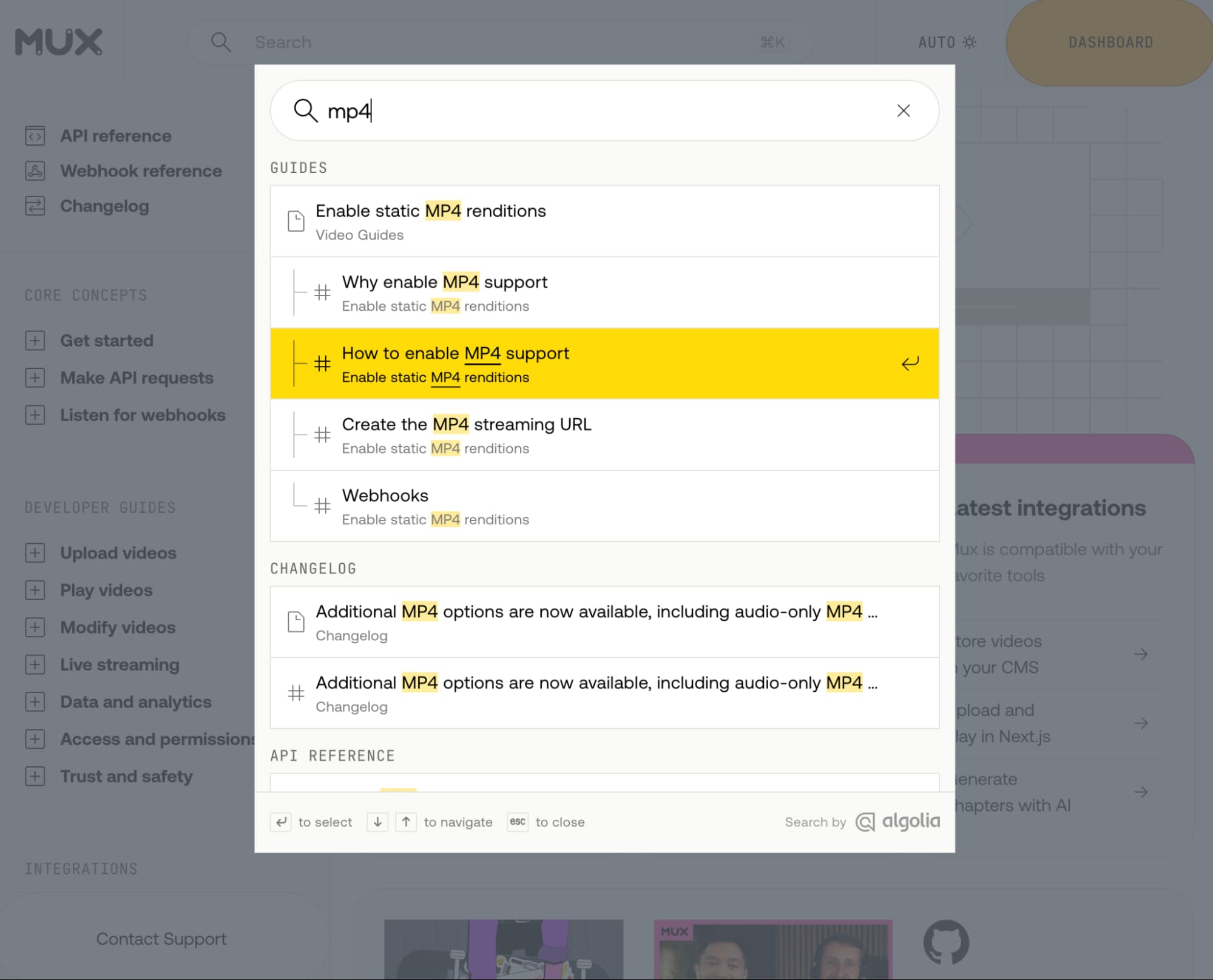Expand the Modify videos section

(x=35, y=627)
